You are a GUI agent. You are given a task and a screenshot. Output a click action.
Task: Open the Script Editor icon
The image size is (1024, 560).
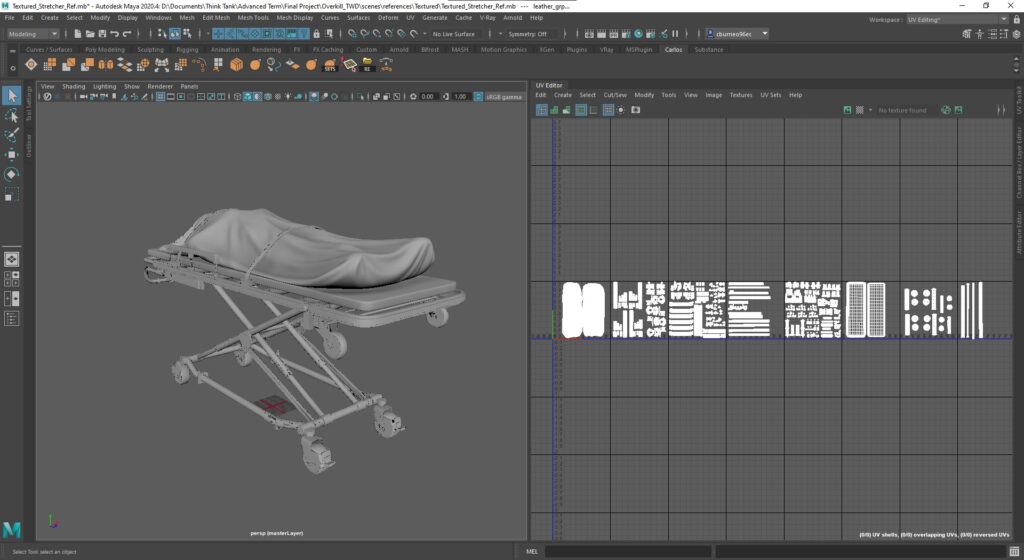[1014, 552]
